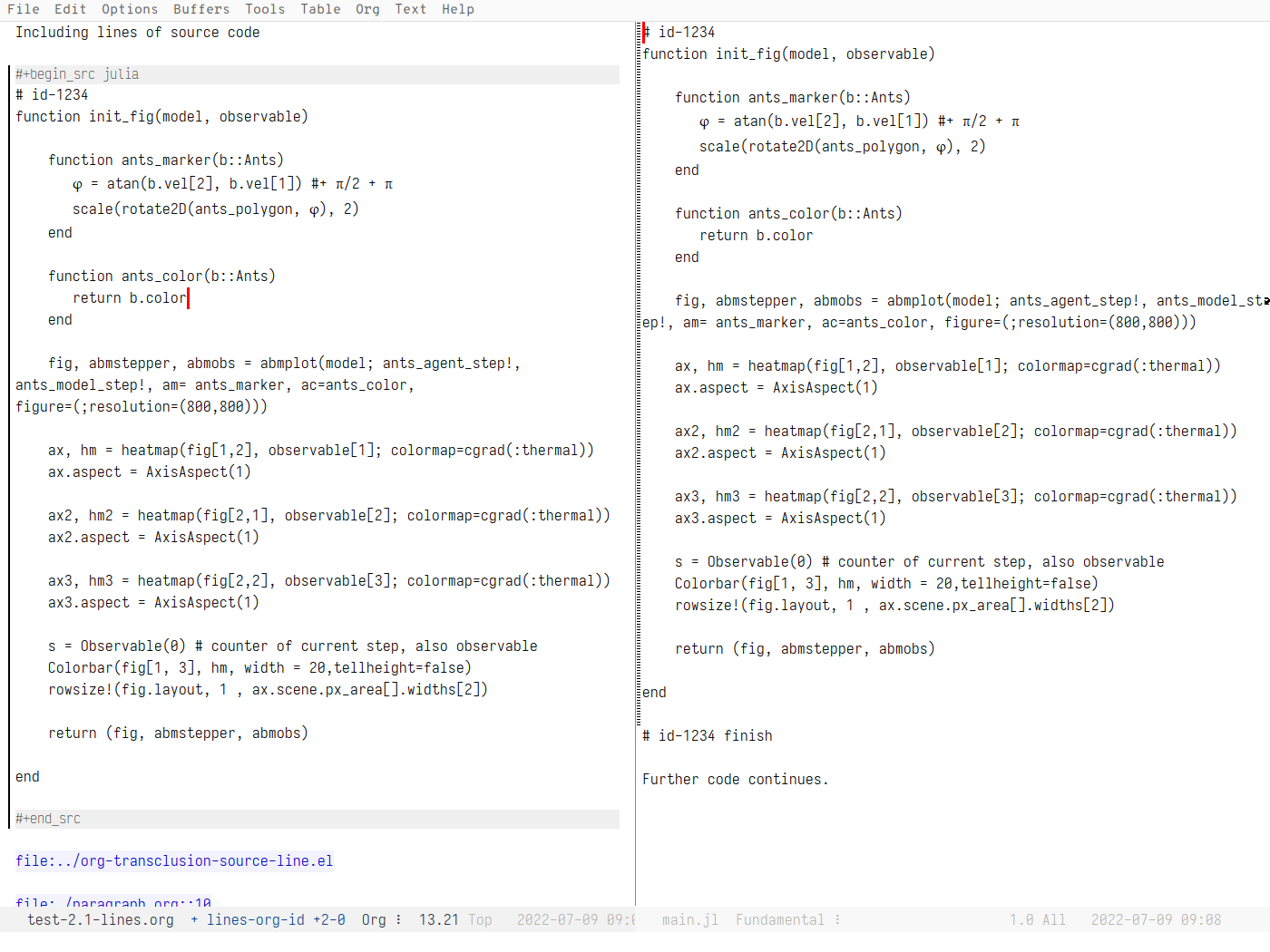Click main.jl buffer name in right mode line
Viewport: 1270px width, 952px height.
(689, 919)
